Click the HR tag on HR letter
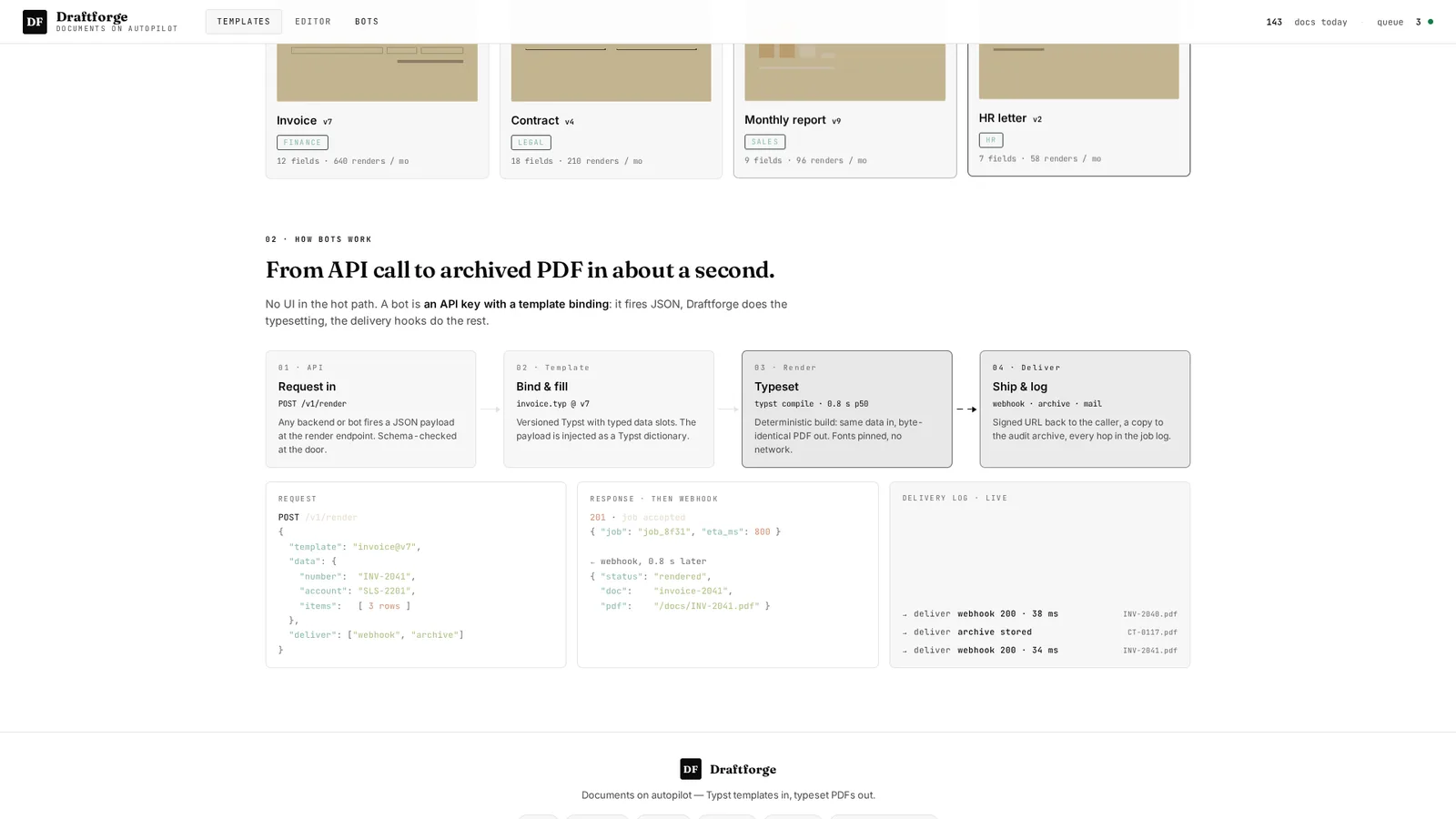The width and height of the screenshot is (1456, 819). coord(990,139)
